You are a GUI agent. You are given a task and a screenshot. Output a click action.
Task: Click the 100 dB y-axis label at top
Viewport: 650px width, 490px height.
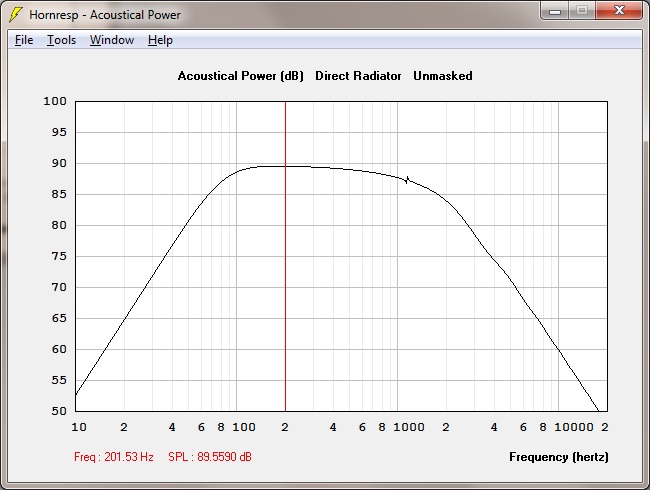tap(55, 101)
